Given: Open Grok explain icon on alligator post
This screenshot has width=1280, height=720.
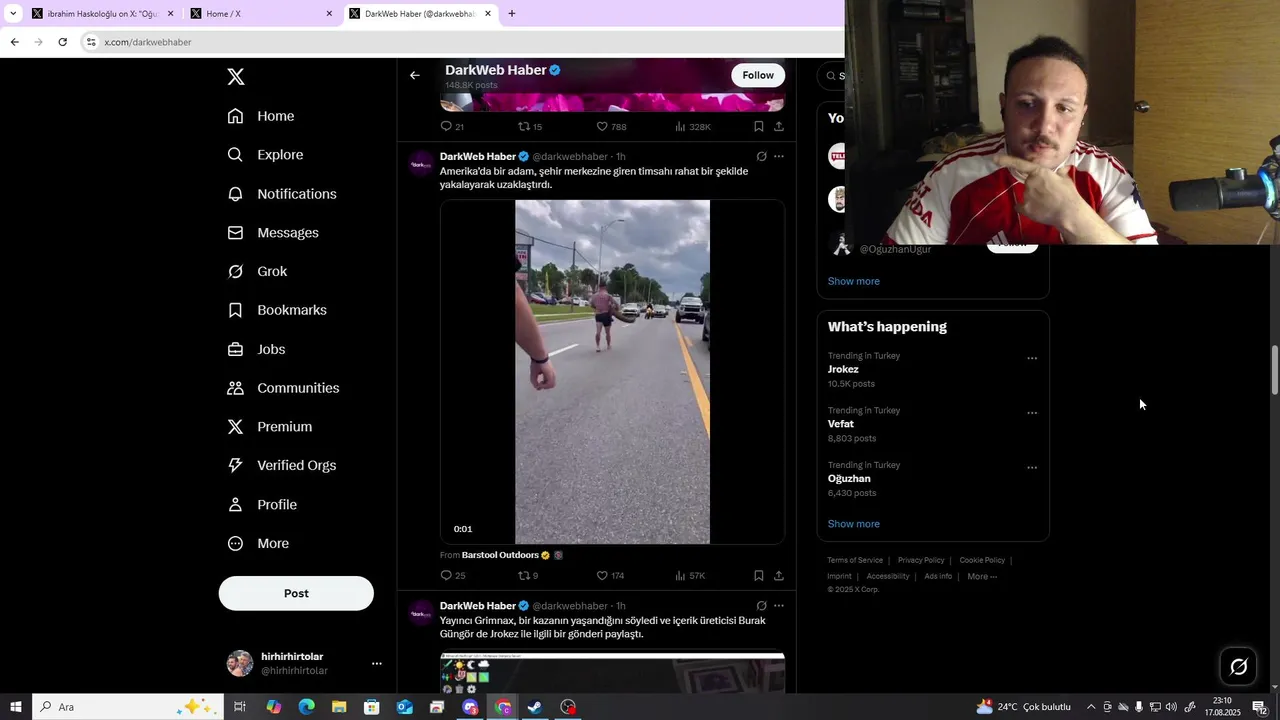Looking at the screenshot, I should pyautogui.click(x=761, y=156).
